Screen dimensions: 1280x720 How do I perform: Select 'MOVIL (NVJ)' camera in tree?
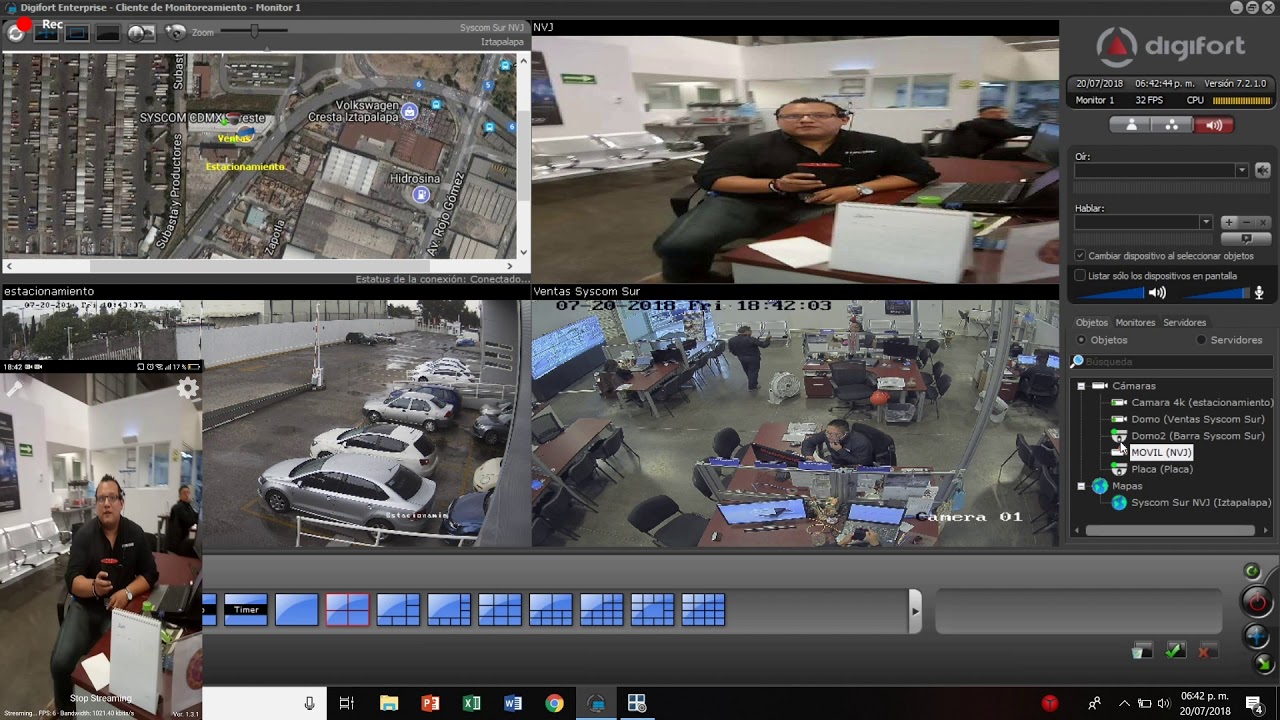coord(1161,453)
